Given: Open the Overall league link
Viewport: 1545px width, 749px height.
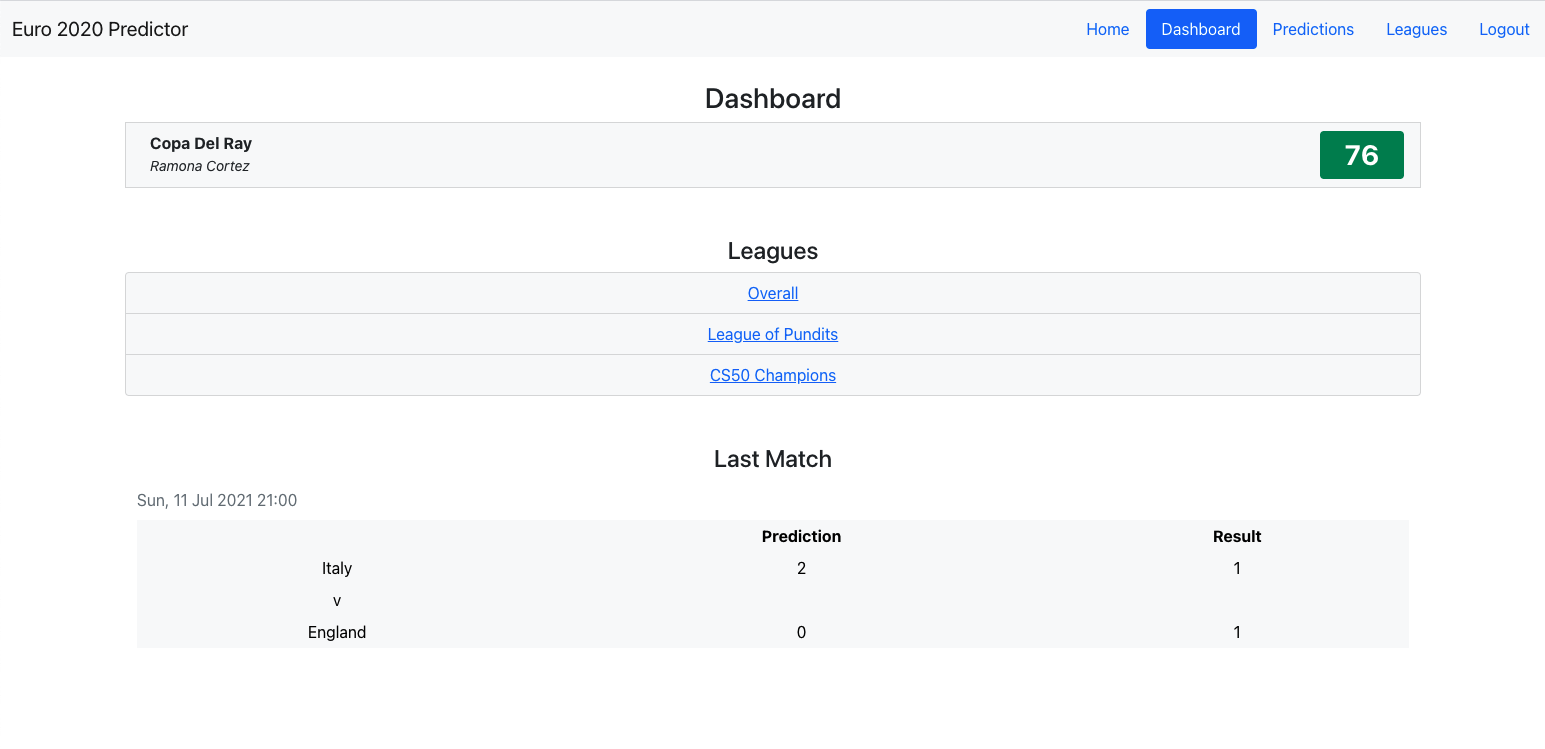Looking at the screenshot, I should [772, 293].
